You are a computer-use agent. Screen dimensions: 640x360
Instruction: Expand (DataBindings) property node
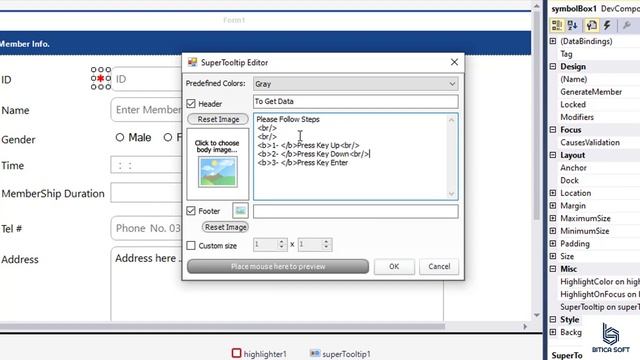(x=553, y=41)
